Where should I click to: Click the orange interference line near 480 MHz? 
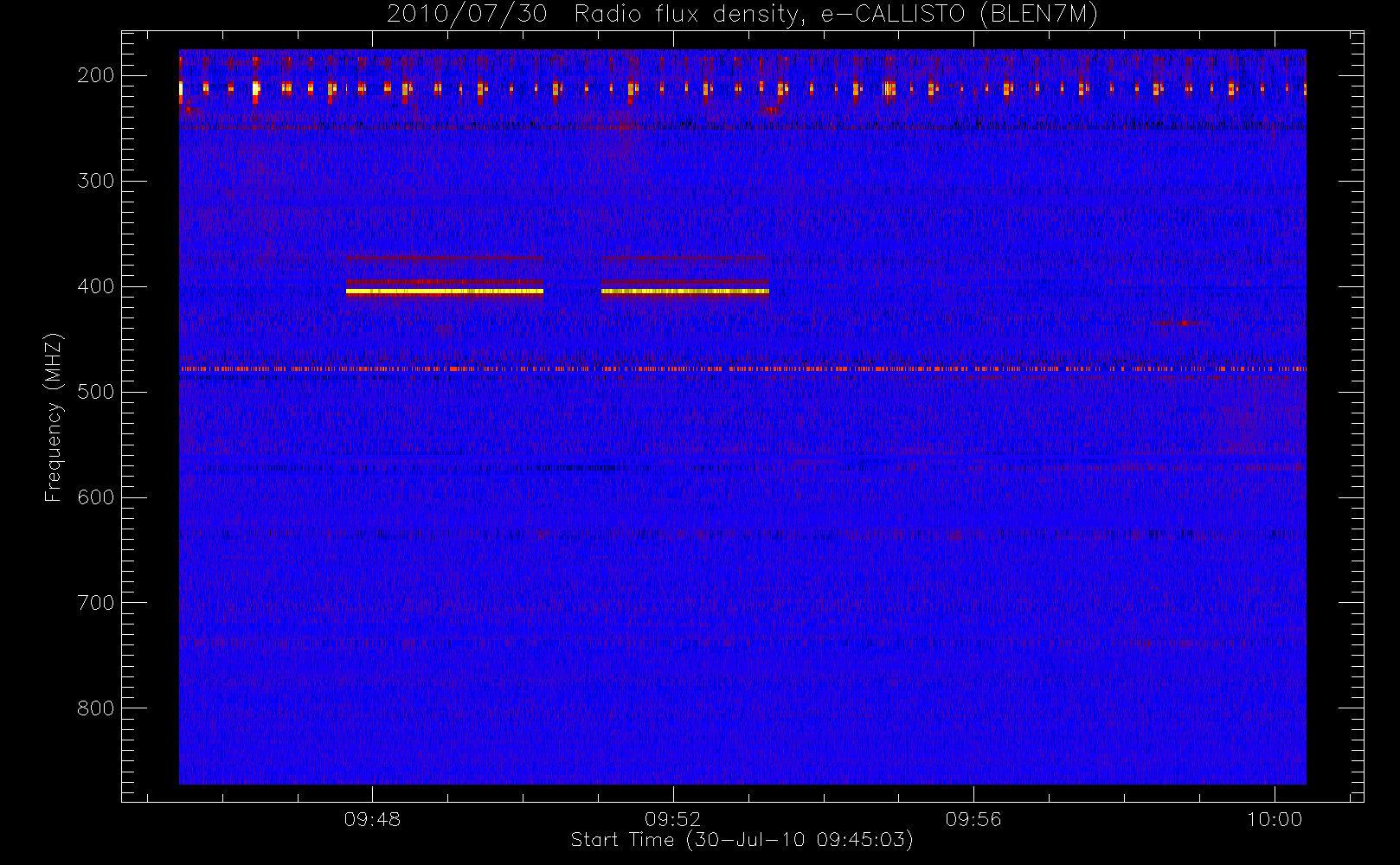point(742,368)
